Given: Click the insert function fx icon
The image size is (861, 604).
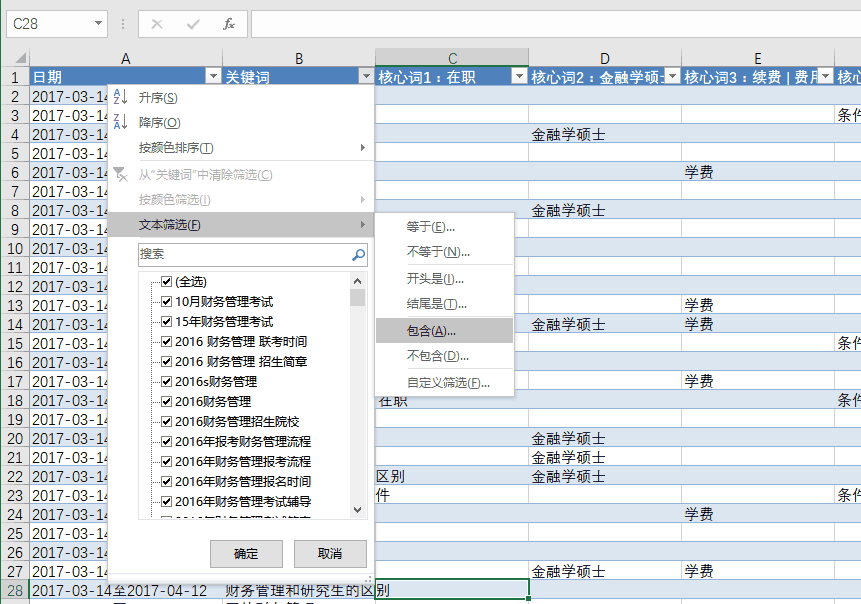Looking at the screenshot, I should click(x=229, y=23).
